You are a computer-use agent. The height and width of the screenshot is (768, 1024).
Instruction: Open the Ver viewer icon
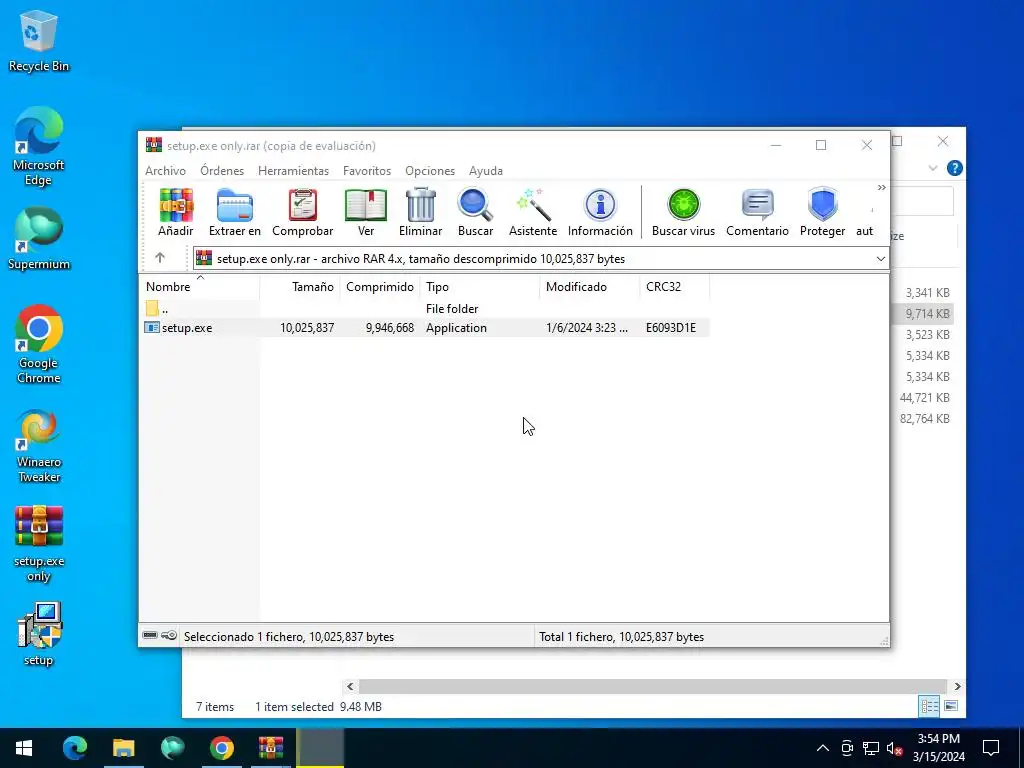pyautogui.click(x=366, y=212)
